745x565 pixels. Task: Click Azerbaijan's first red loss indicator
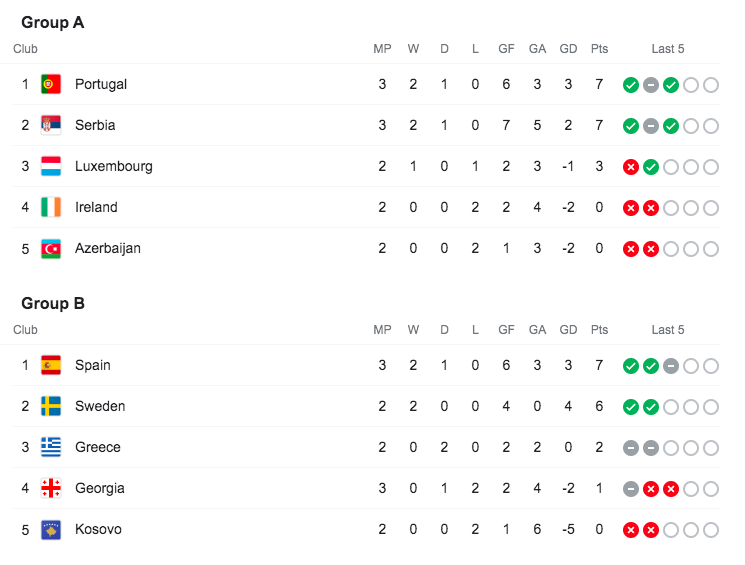[631, 249]
